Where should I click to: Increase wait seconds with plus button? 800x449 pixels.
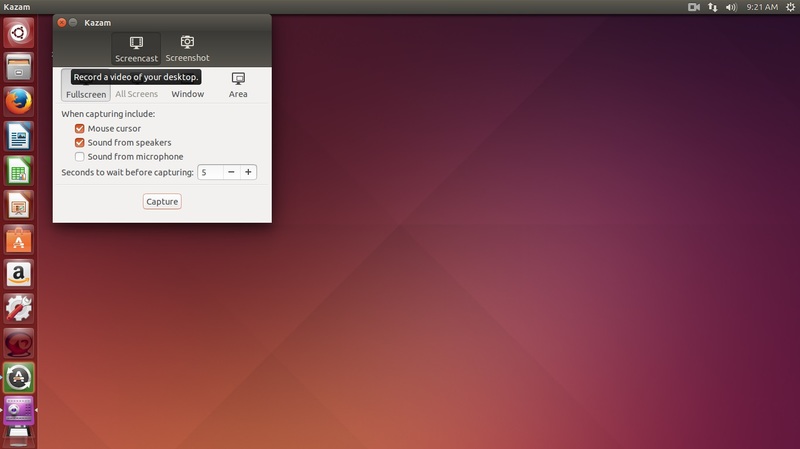click(248, 172)
